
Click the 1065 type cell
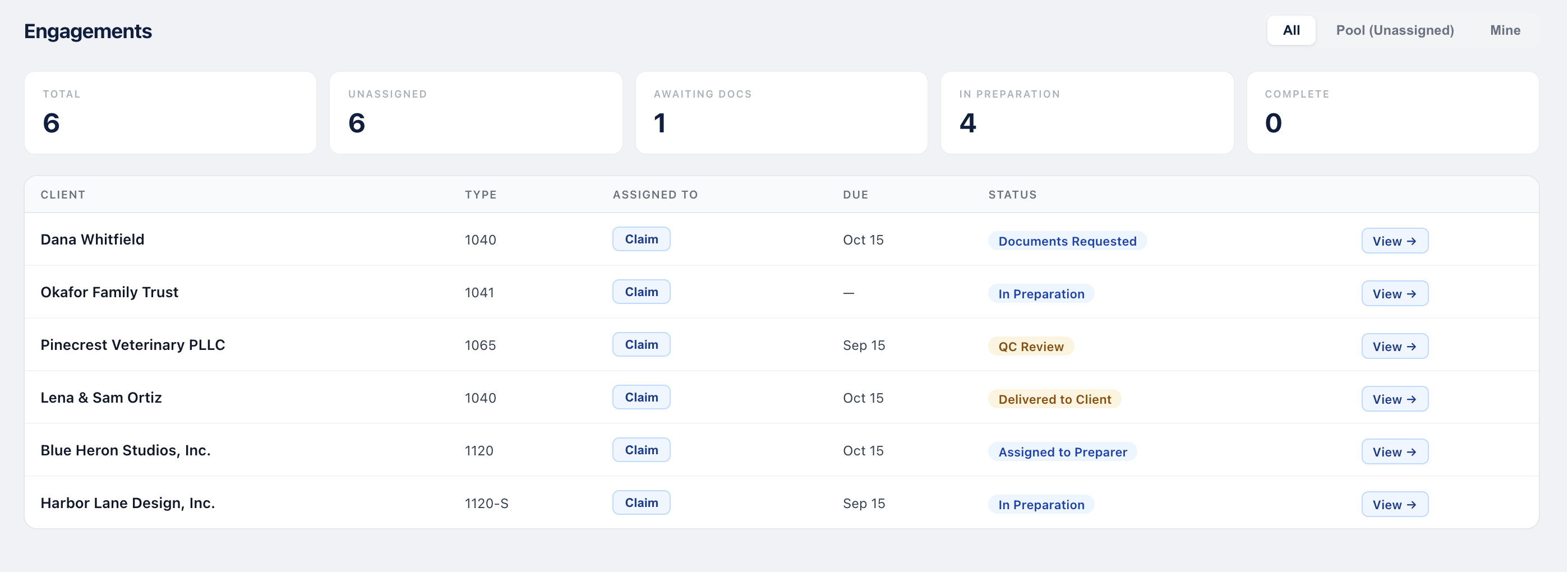(x=480, y=345)
